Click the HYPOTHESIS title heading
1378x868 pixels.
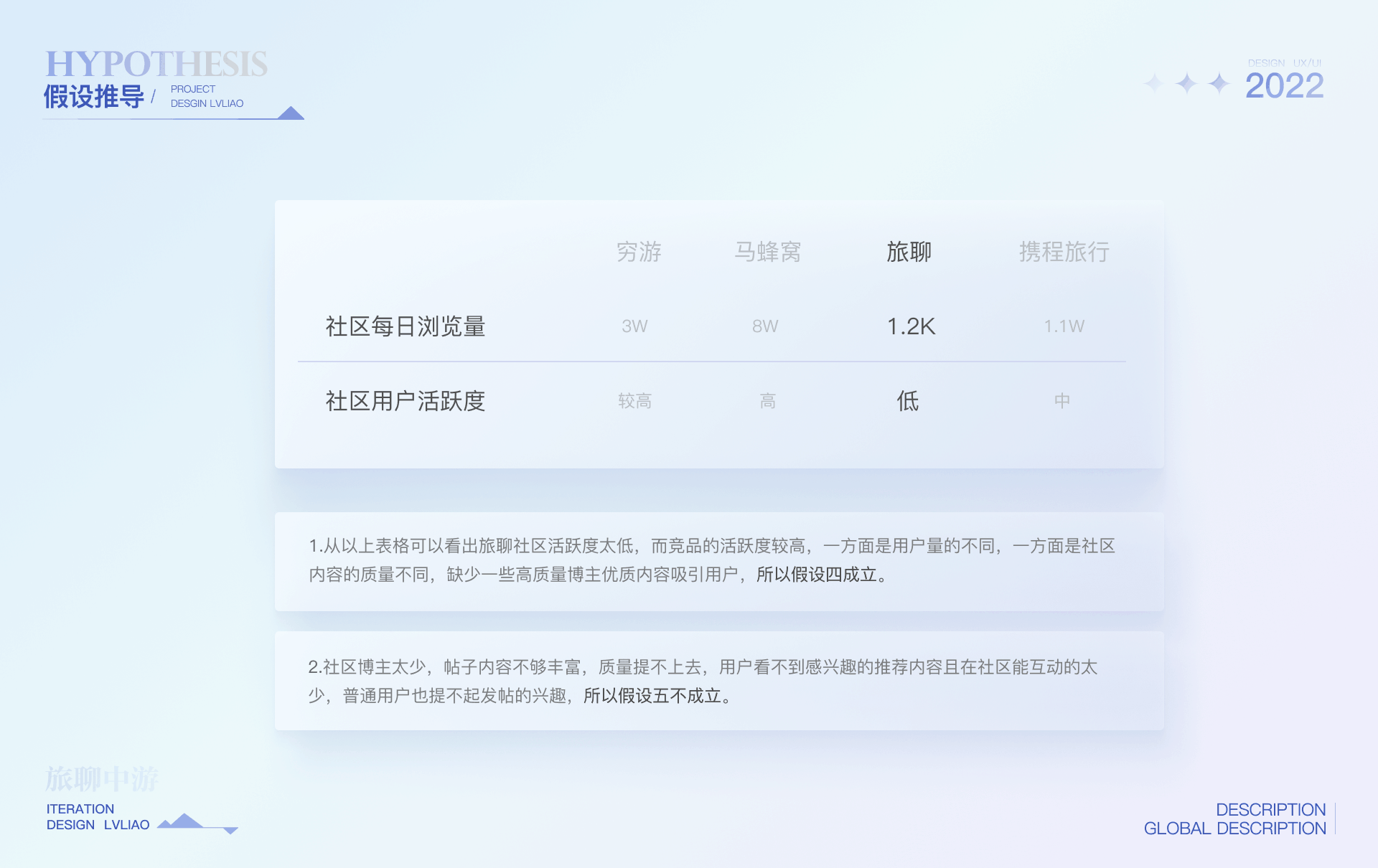[156, 64]
